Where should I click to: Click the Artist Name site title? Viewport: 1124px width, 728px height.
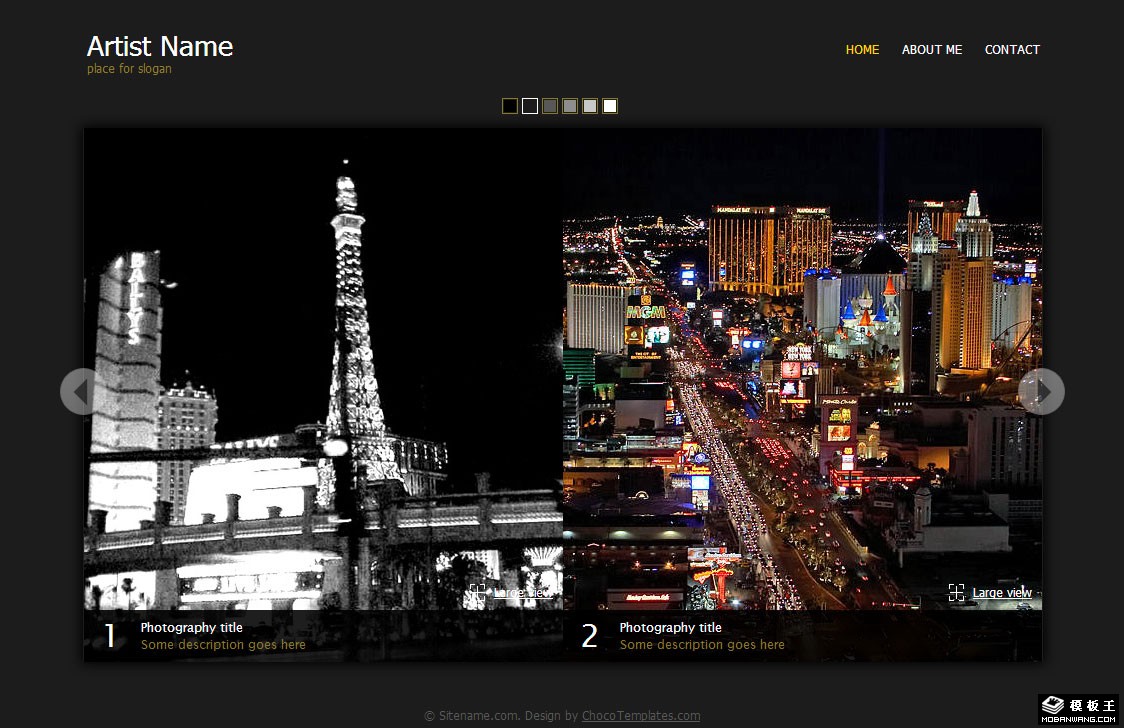pos(160,47)
